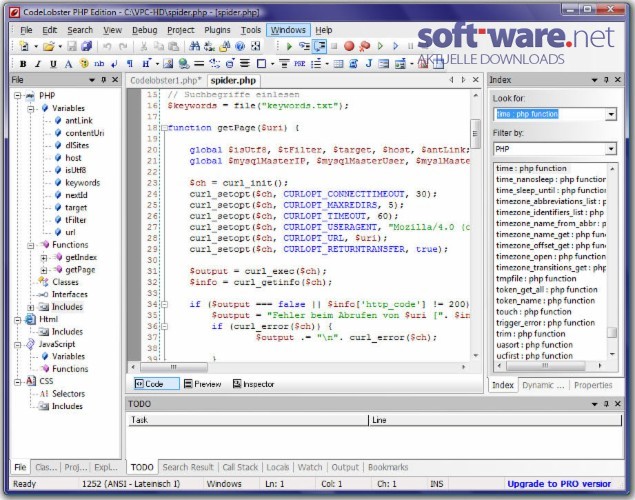Screen dimensions: 635x500
Task: Create a new file with toolbar icon
Action: click(24, 46)
